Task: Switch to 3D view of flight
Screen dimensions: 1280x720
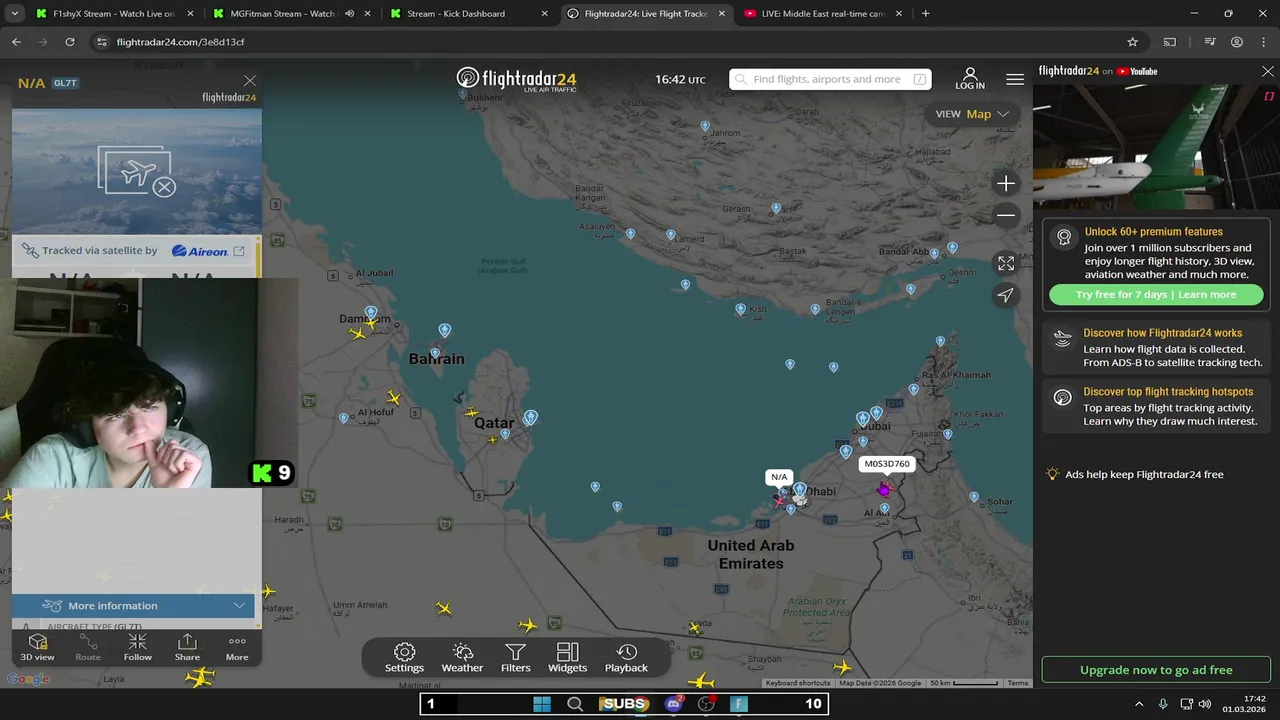Action: 38,647
